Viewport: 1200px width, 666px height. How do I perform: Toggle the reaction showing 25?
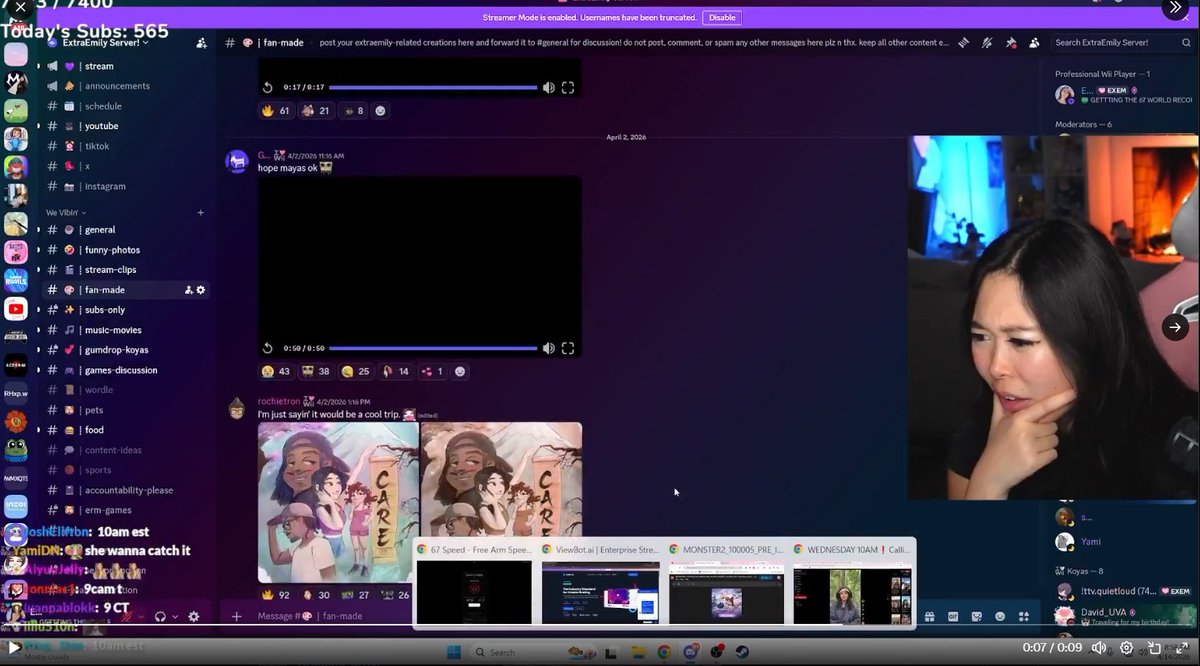[x=355, y=371]
